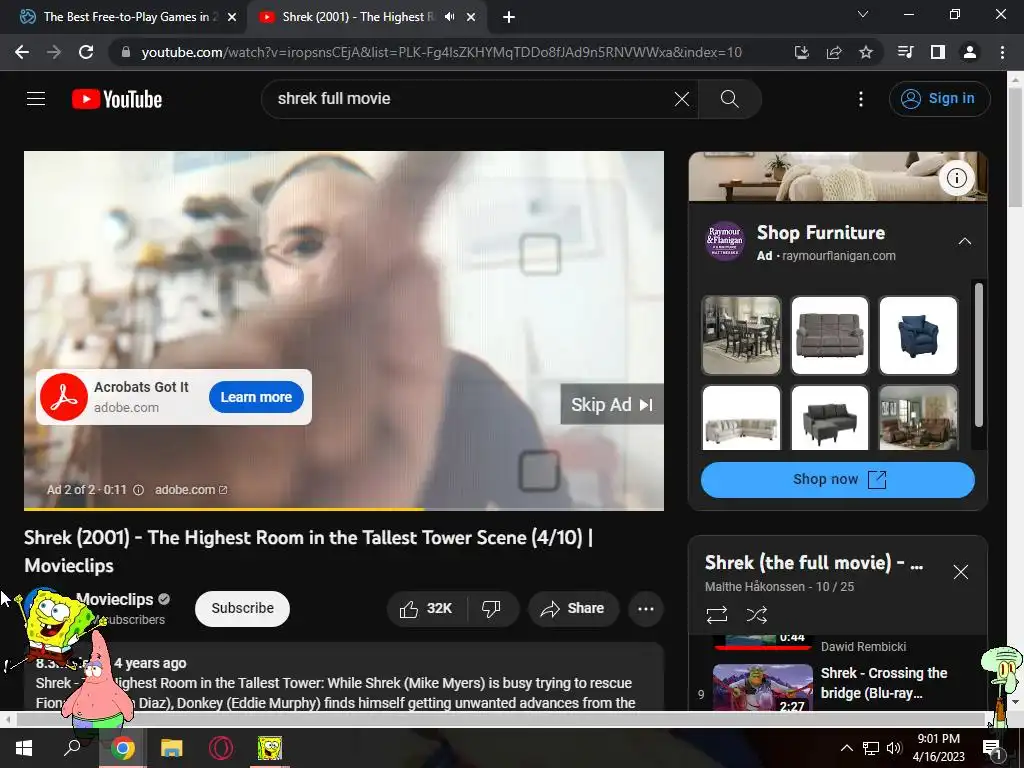Open the Chrome profile icon
1024x768 pixels.
coord(970,52)
